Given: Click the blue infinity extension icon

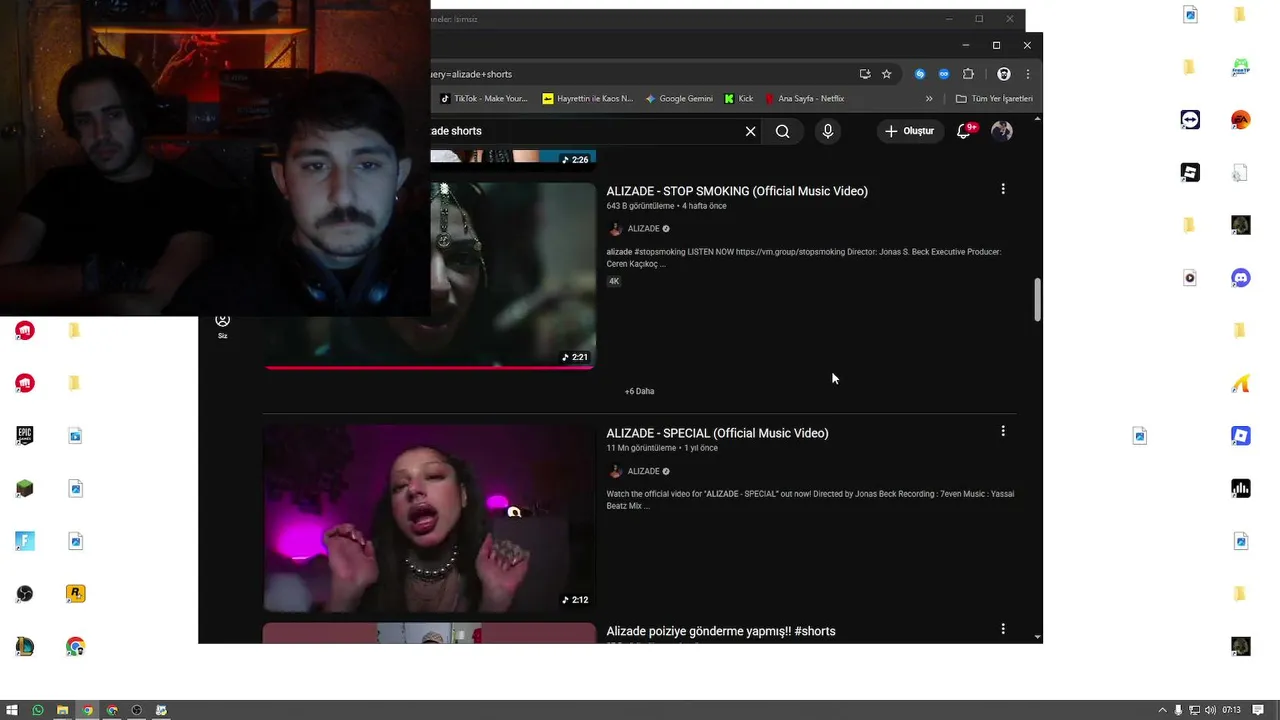Looking at the screenshot, I should click(944, 74).
